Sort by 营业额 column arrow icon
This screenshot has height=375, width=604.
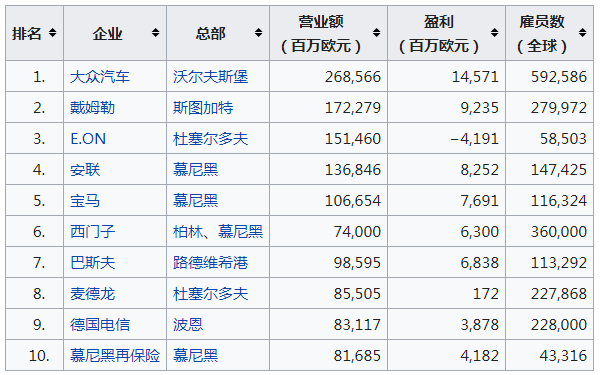coord(376,33)
